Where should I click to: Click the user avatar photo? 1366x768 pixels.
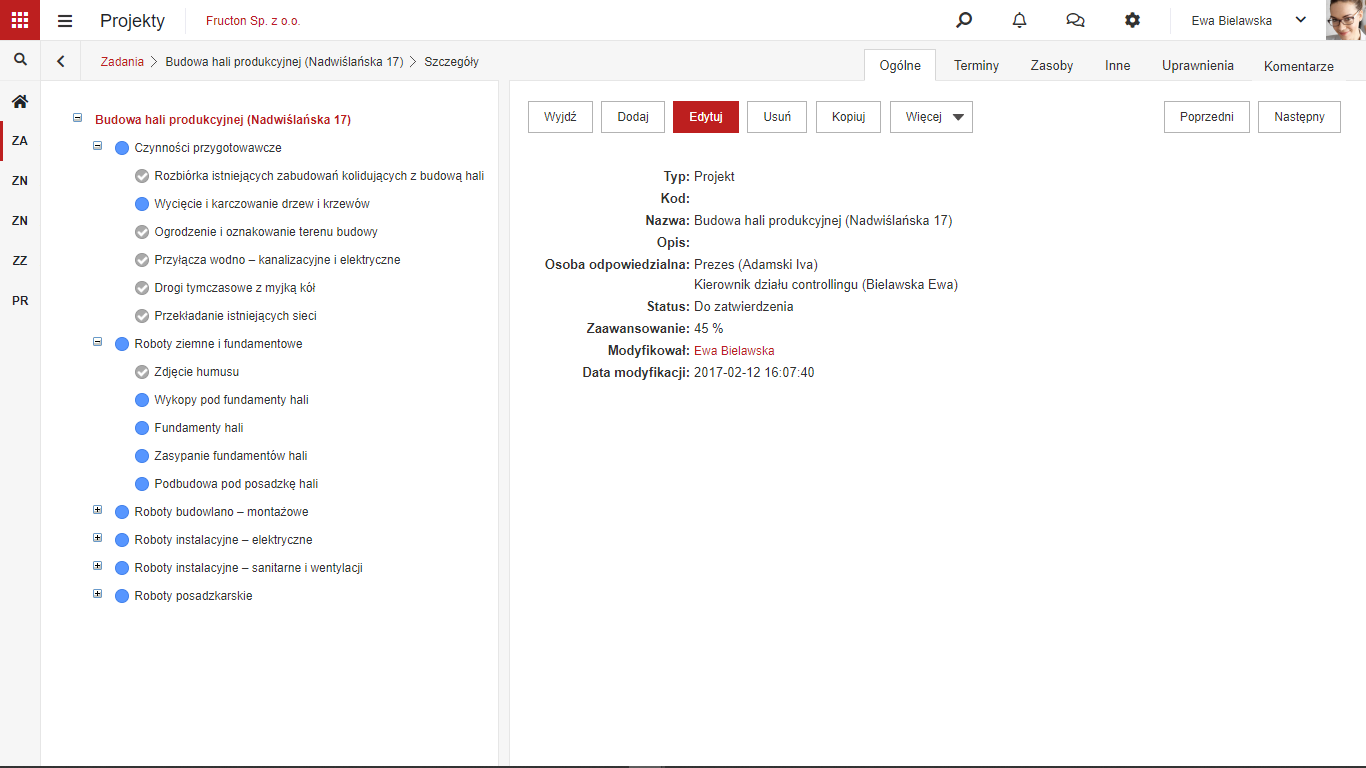coord(1346,20)
